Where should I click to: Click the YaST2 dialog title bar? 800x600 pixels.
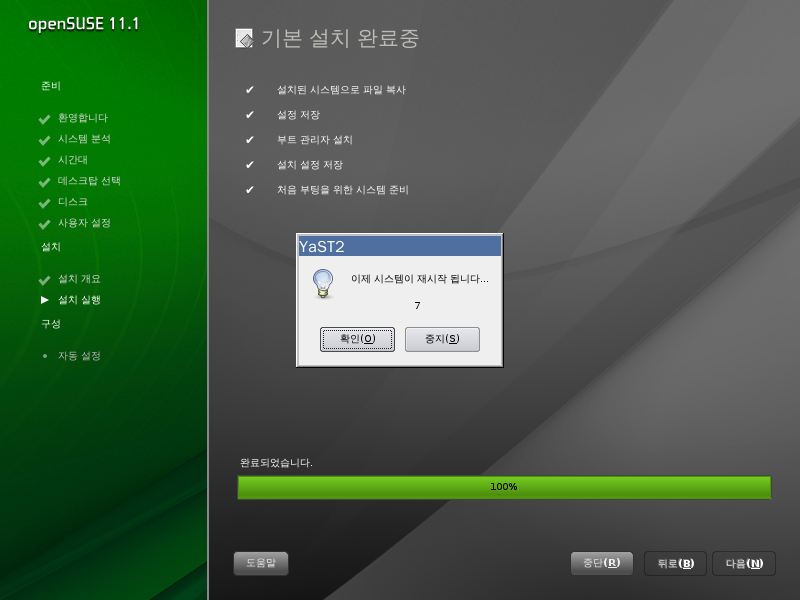click(x=399, y=246)
